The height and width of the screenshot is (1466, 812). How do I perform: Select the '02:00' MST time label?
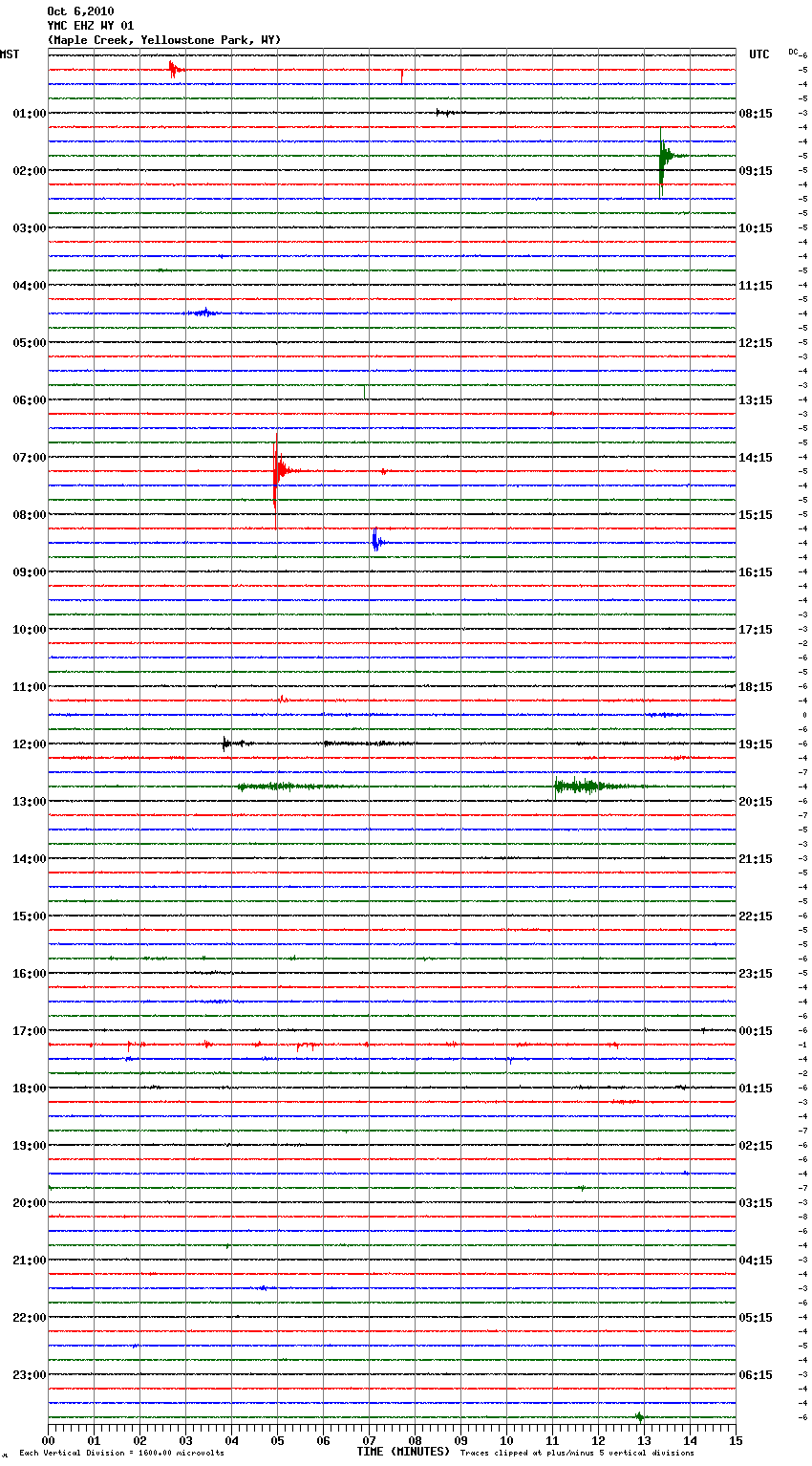30,170
